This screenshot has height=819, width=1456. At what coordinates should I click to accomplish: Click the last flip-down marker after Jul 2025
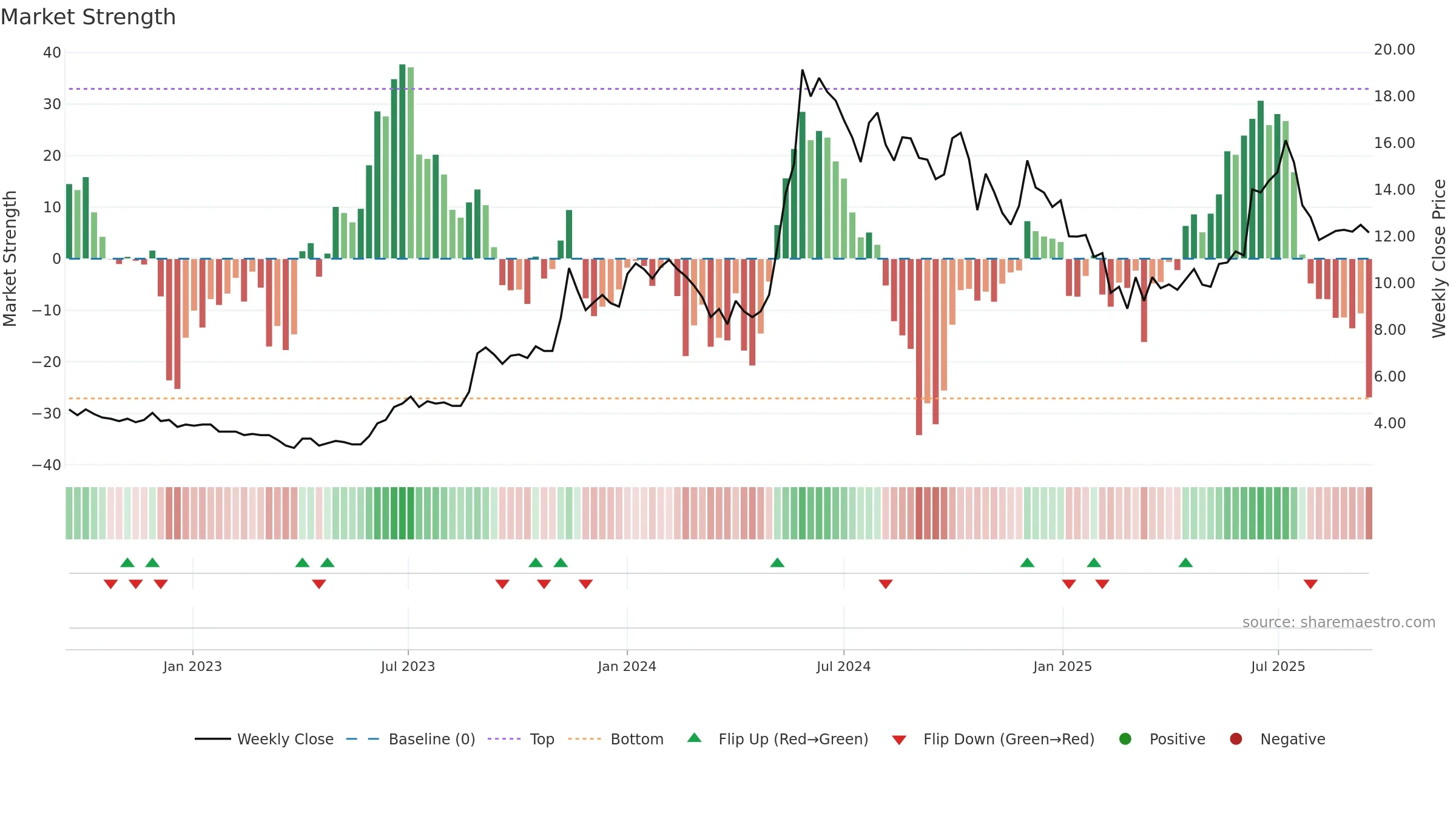[1310, 584]
